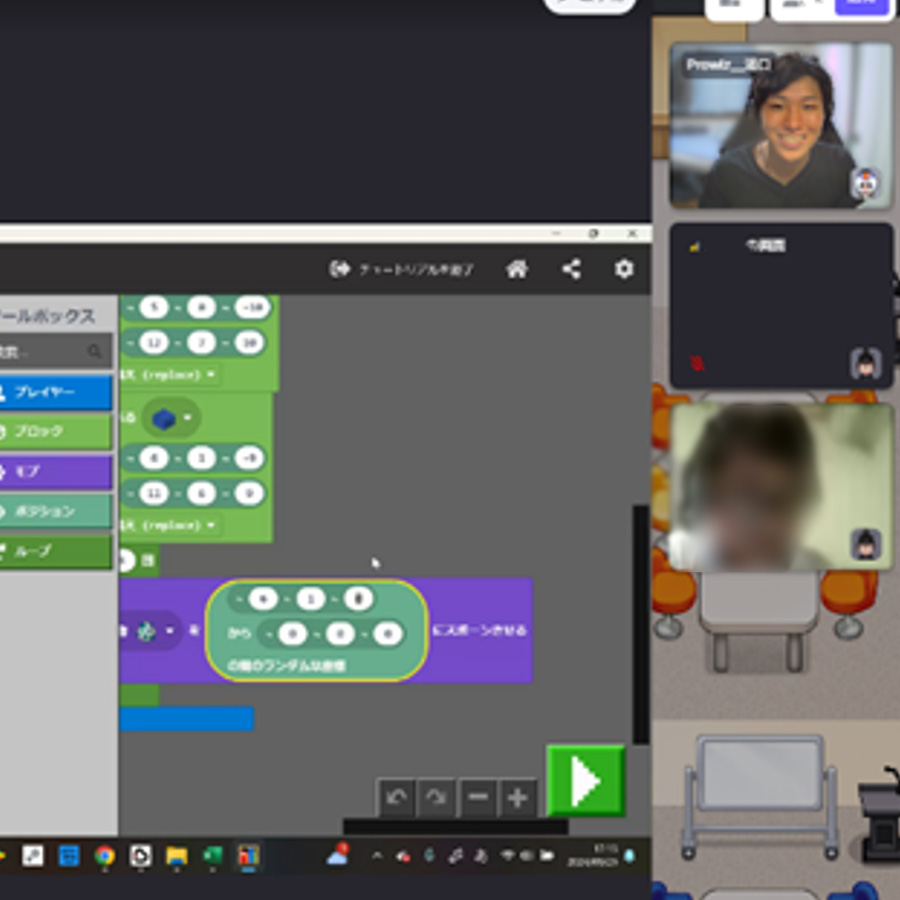Select the ブロック (Block) toolbox category

pyautogui.click(x=55, y=432)
